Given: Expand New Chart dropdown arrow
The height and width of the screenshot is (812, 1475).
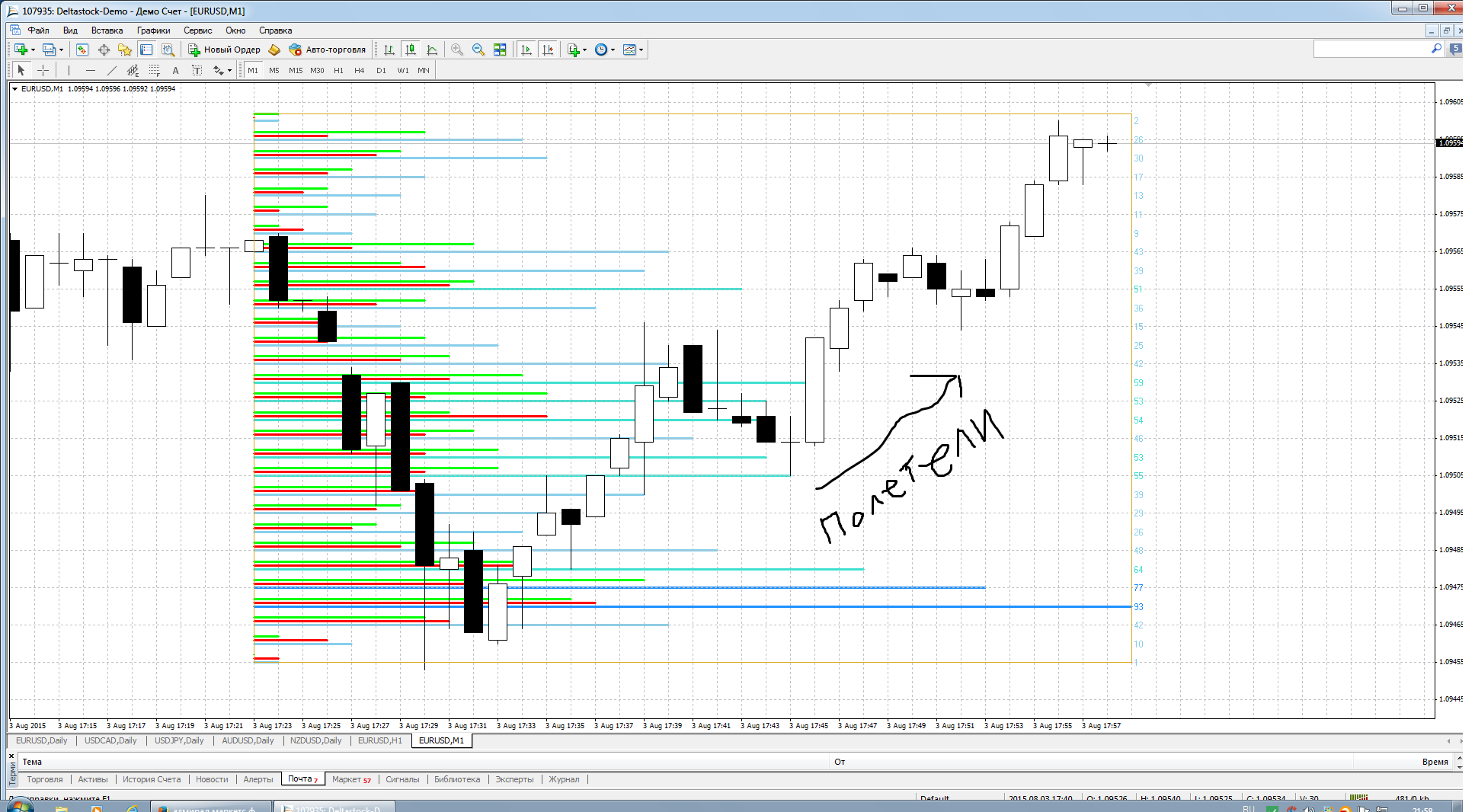Looking at the screenshot, I should click(x=33, y=50).
